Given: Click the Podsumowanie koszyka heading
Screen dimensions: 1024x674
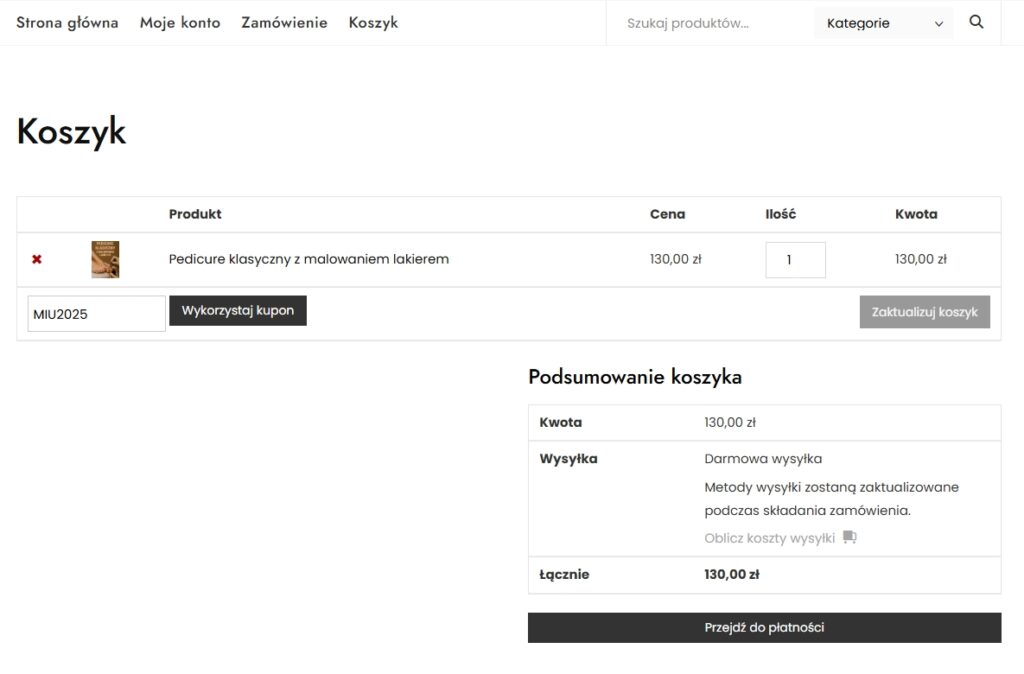Looking at the screenshot, I should [635, 377].
